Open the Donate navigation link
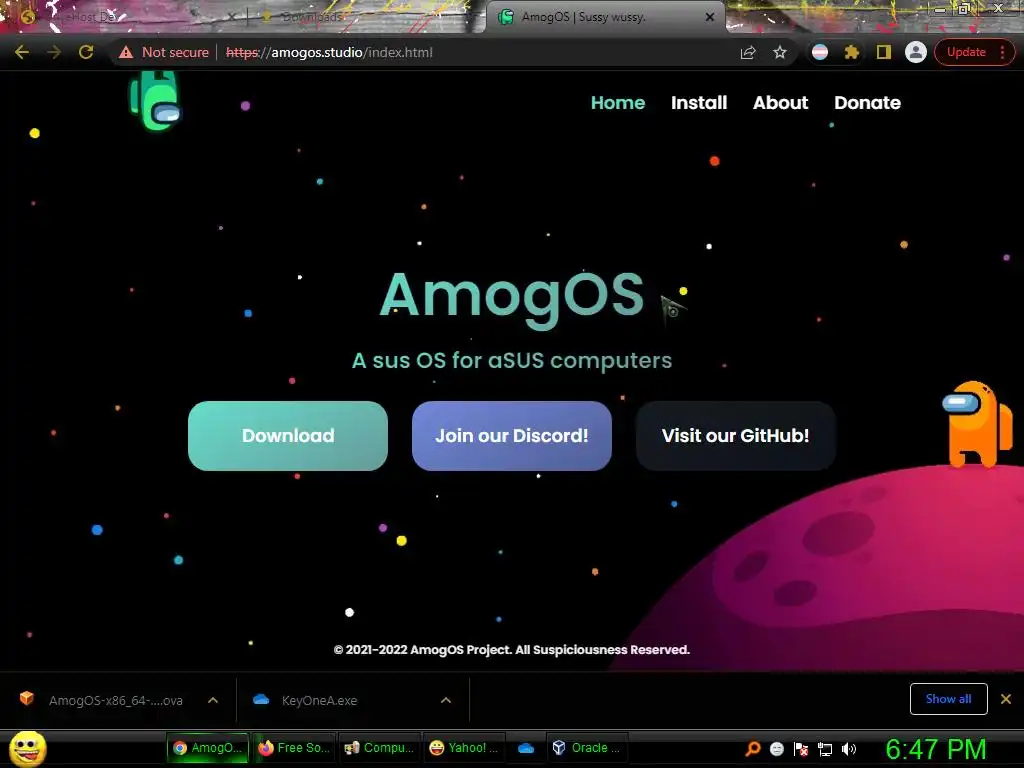Image resolution: width=1024 pixels, height=768 pixels. pyautogui.click(x=867, y=103)
